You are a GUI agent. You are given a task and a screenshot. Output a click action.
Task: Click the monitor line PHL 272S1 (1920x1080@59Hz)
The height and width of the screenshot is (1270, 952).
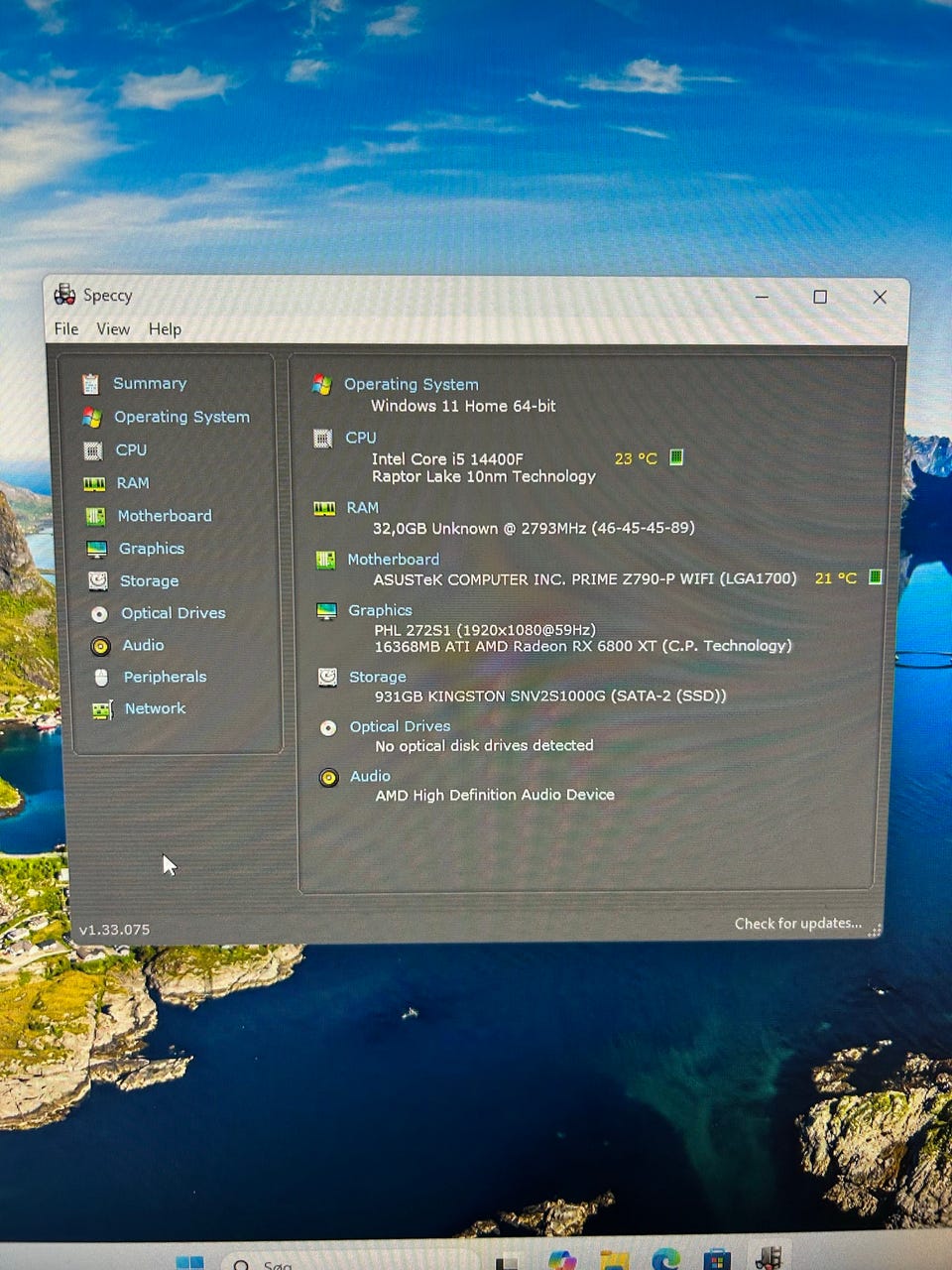pyautogui.click(x=485, y=630)
